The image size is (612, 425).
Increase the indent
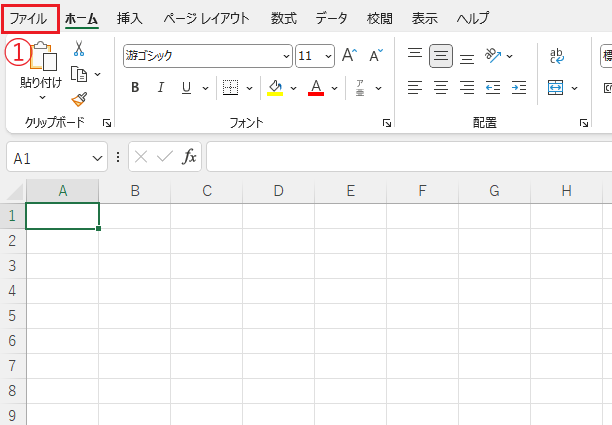(519, 87)
